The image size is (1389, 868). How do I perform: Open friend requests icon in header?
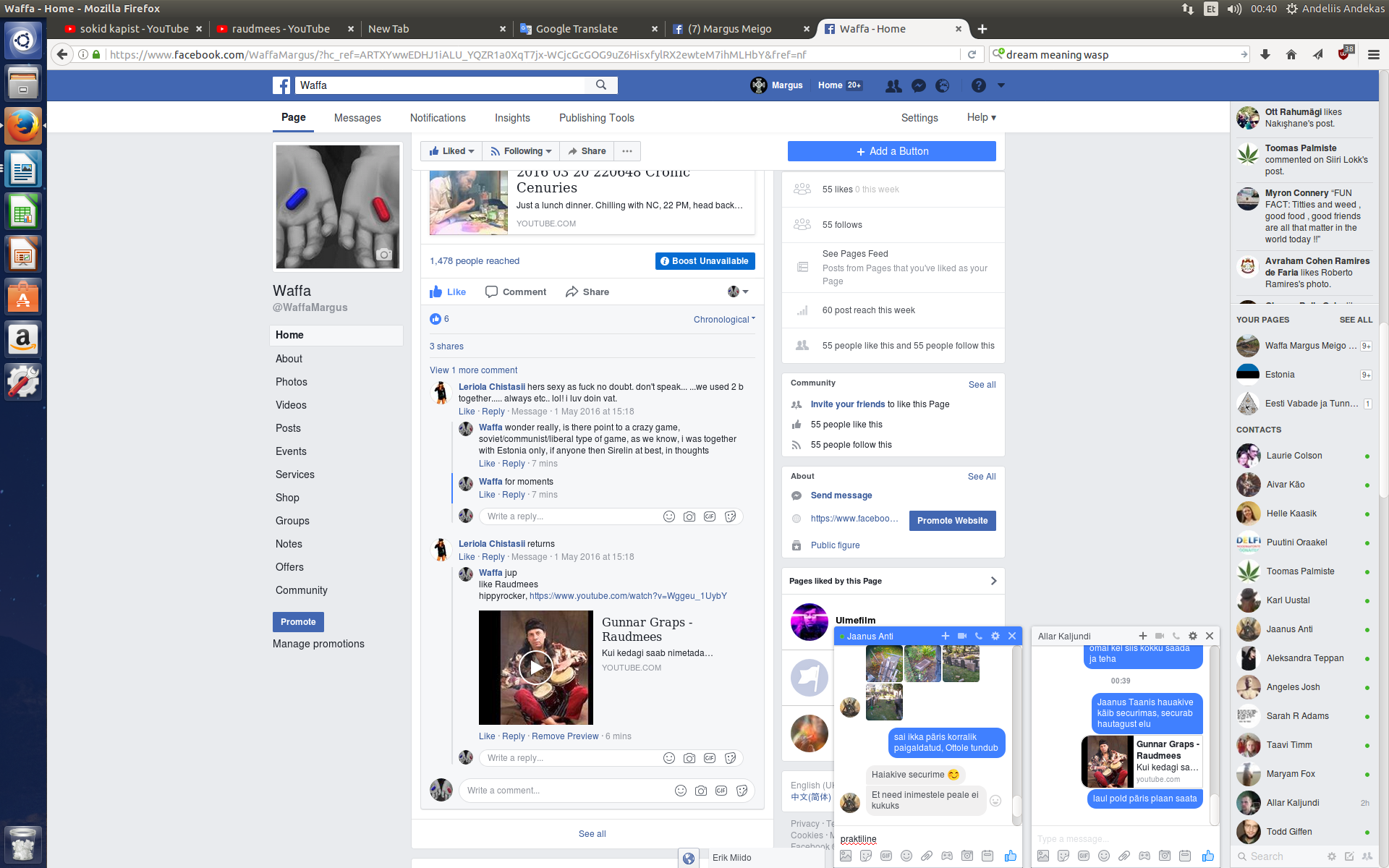[893, 85]
